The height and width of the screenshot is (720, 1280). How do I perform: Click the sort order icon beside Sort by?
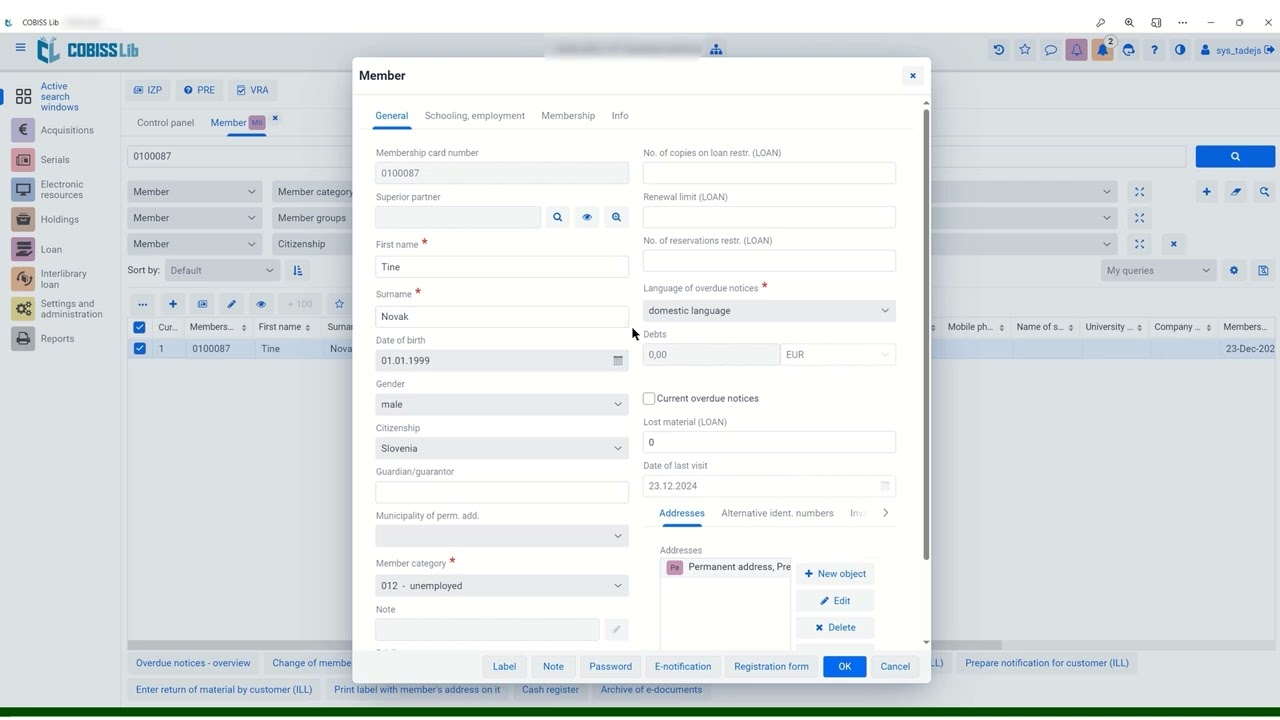(x=298, y=270)
